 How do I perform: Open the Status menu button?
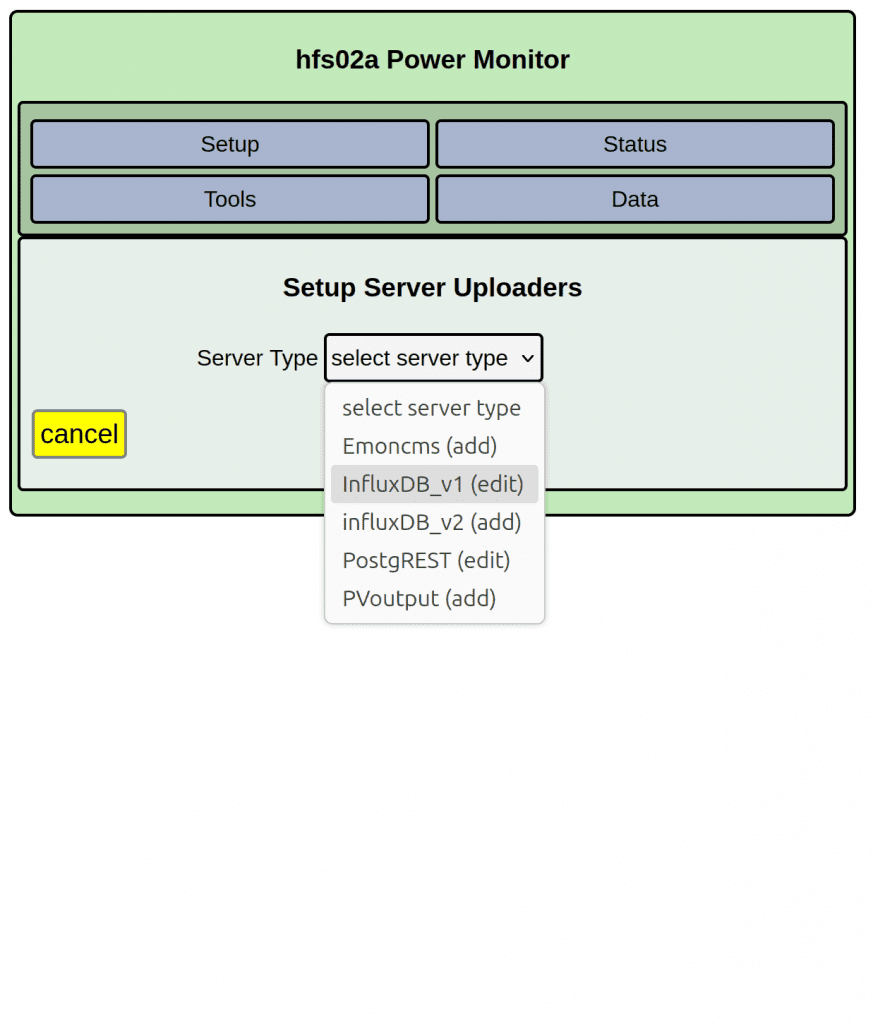634,144
